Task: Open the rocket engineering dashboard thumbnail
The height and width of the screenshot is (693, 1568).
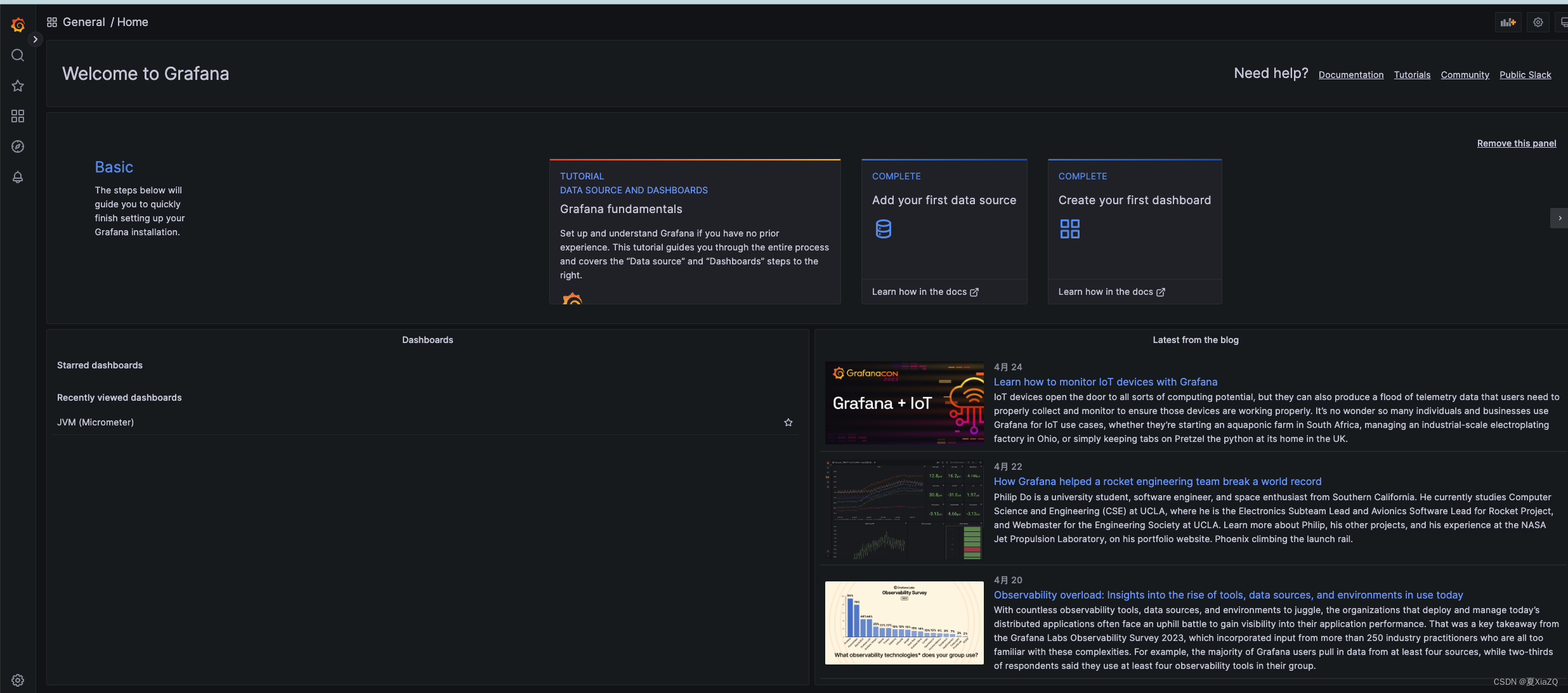Action: 904,510
